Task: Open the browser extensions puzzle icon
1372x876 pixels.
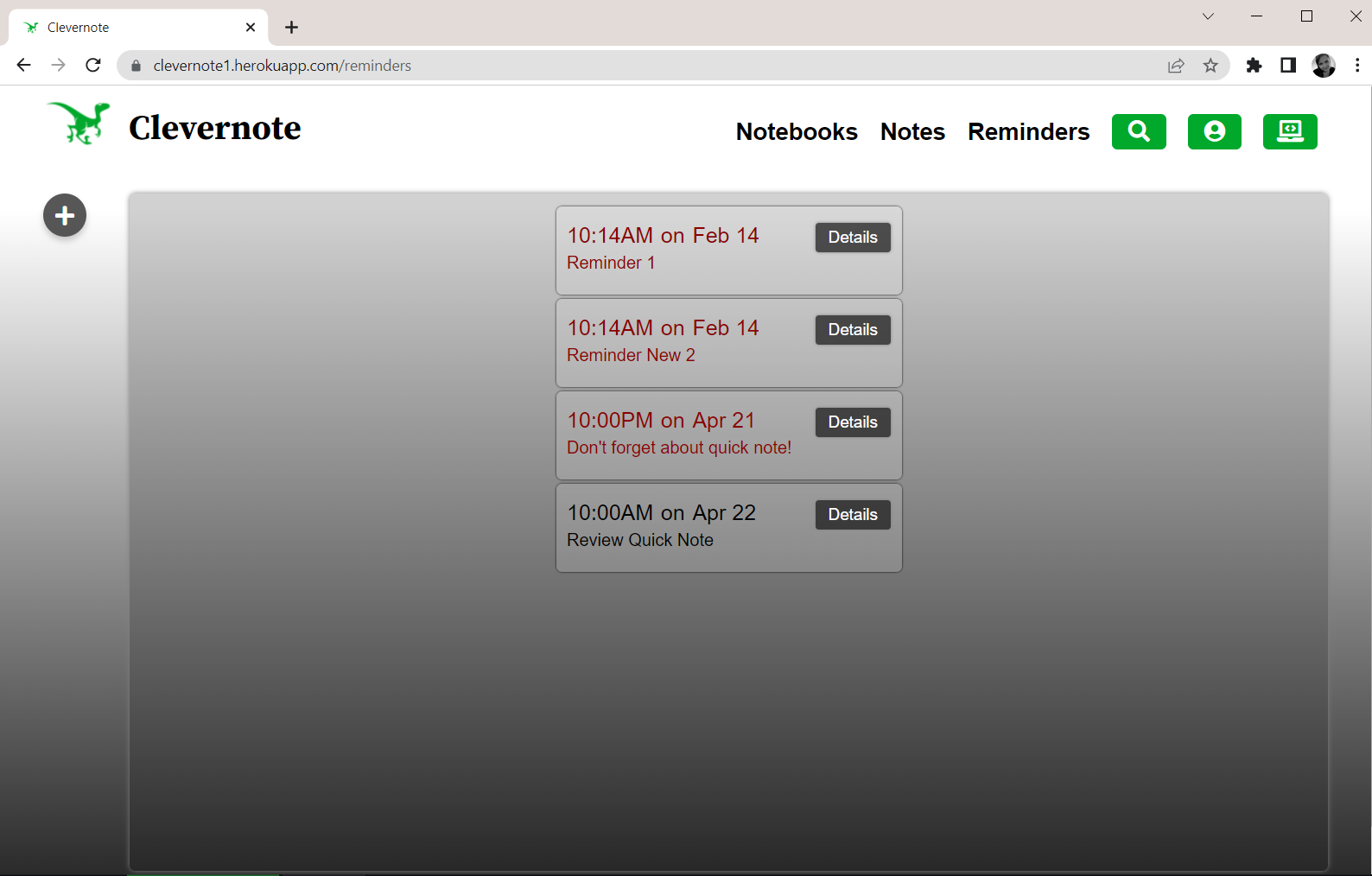Action: (1254, 65)
